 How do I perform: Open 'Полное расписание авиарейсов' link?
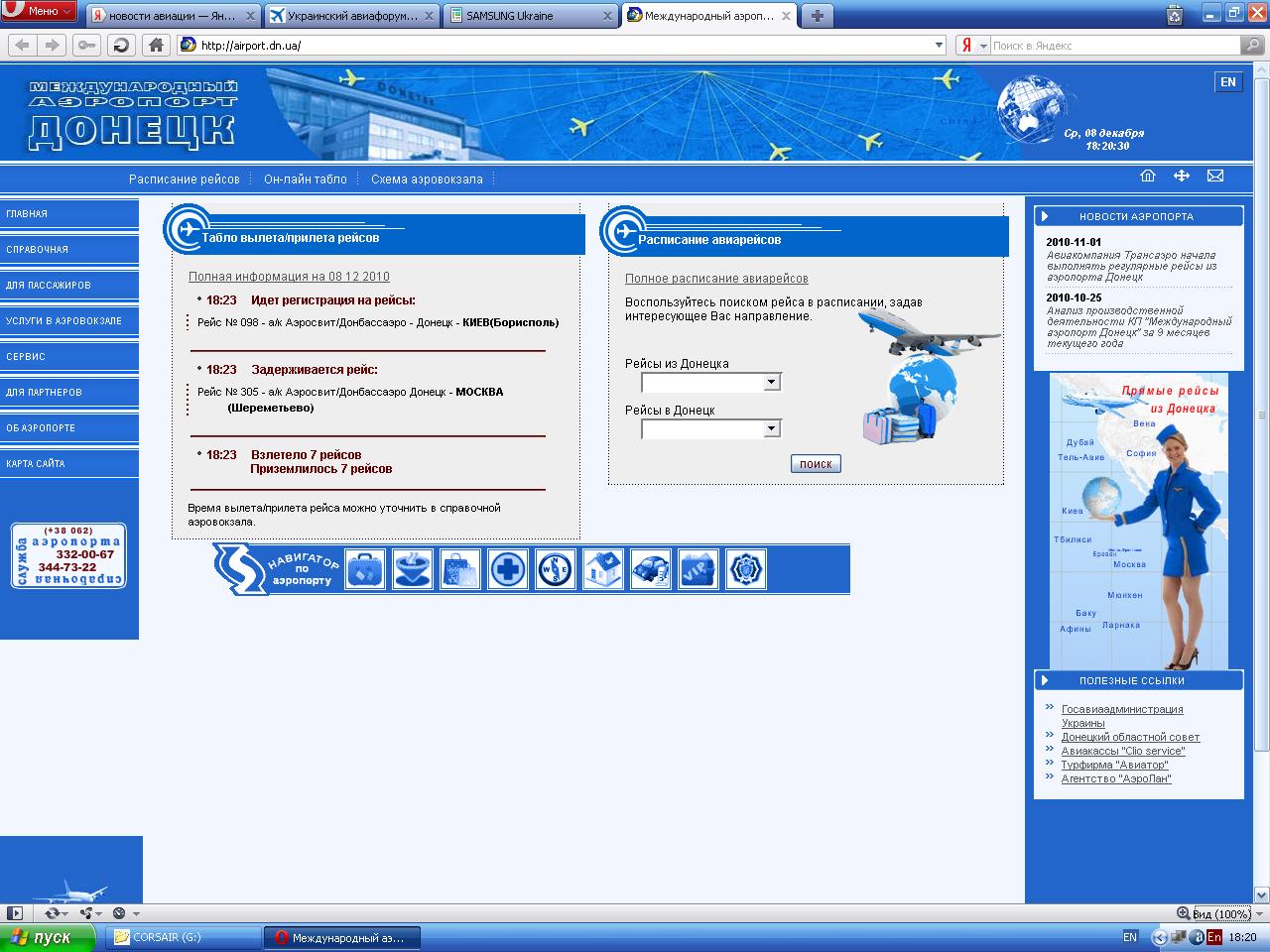click(716, 279)
